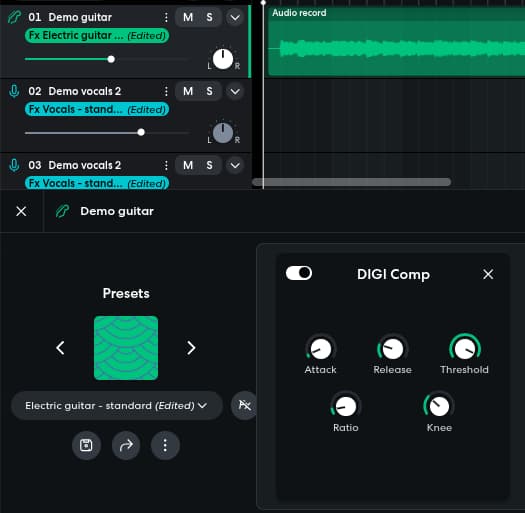Open track 01 three-dot options menu
The height and width of the screenshot is (513, 525).
(166, 17)
